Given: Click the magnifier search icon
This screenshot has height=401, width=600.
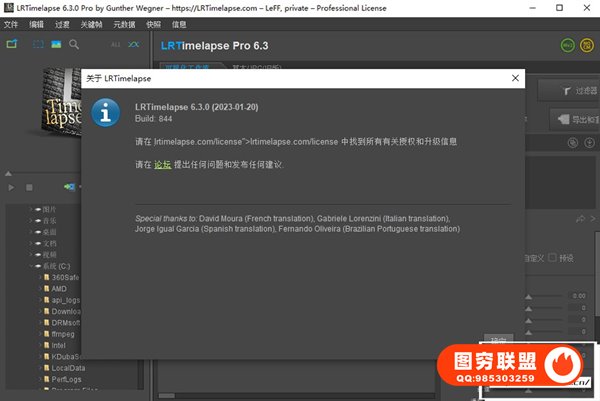Looking at the screenshot, I should [73, 45].
